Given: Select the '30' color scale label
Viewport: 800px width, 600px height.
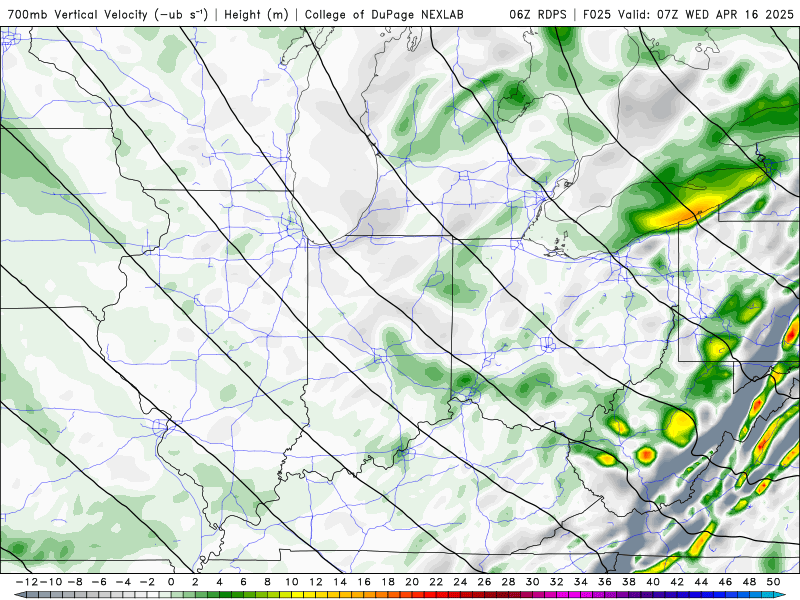Looking at the screenshot, I should click(x=533, y=582).
